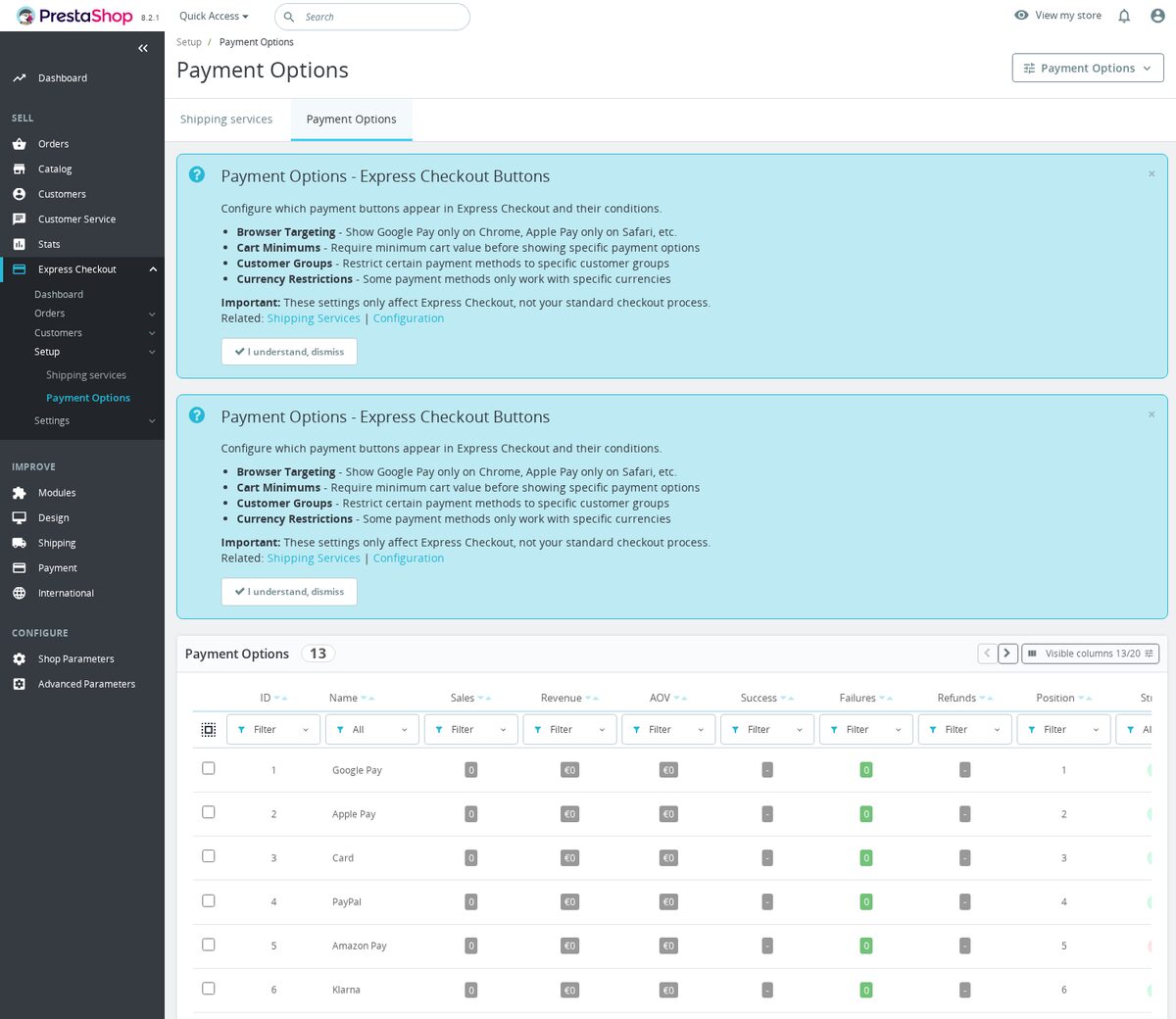Open the Sales column filter dropdown

tap(471, 730)
